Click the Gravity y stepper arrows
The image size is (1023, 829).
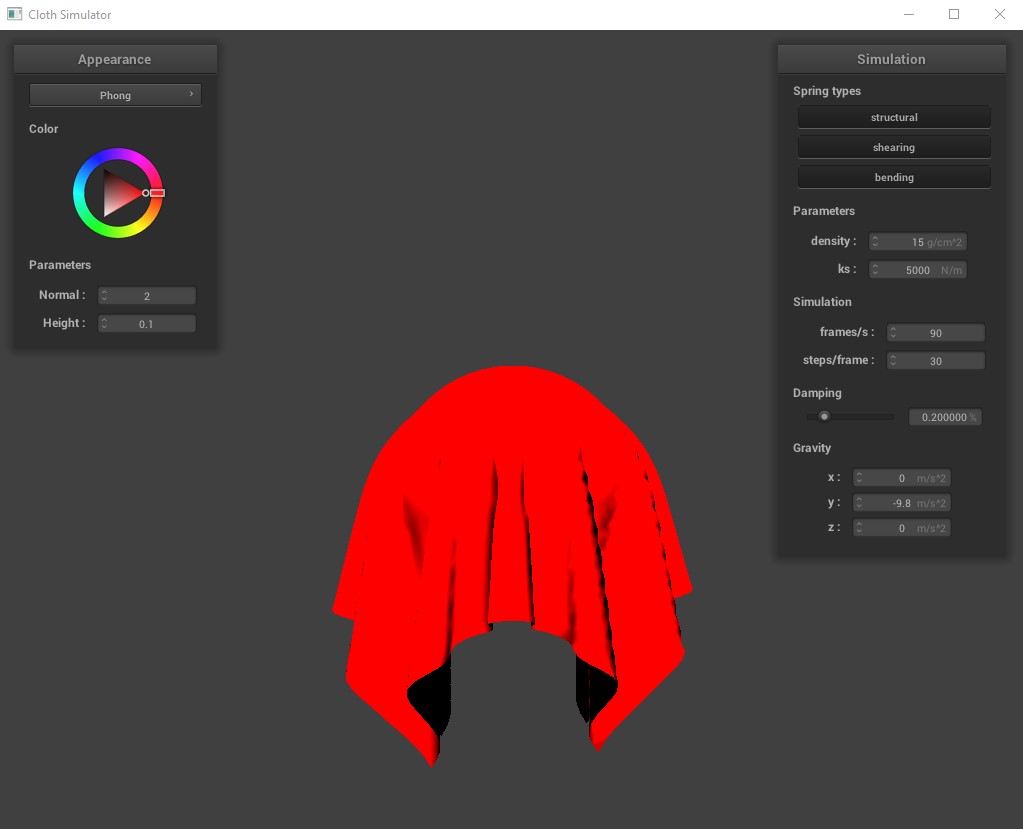point(859,503)
